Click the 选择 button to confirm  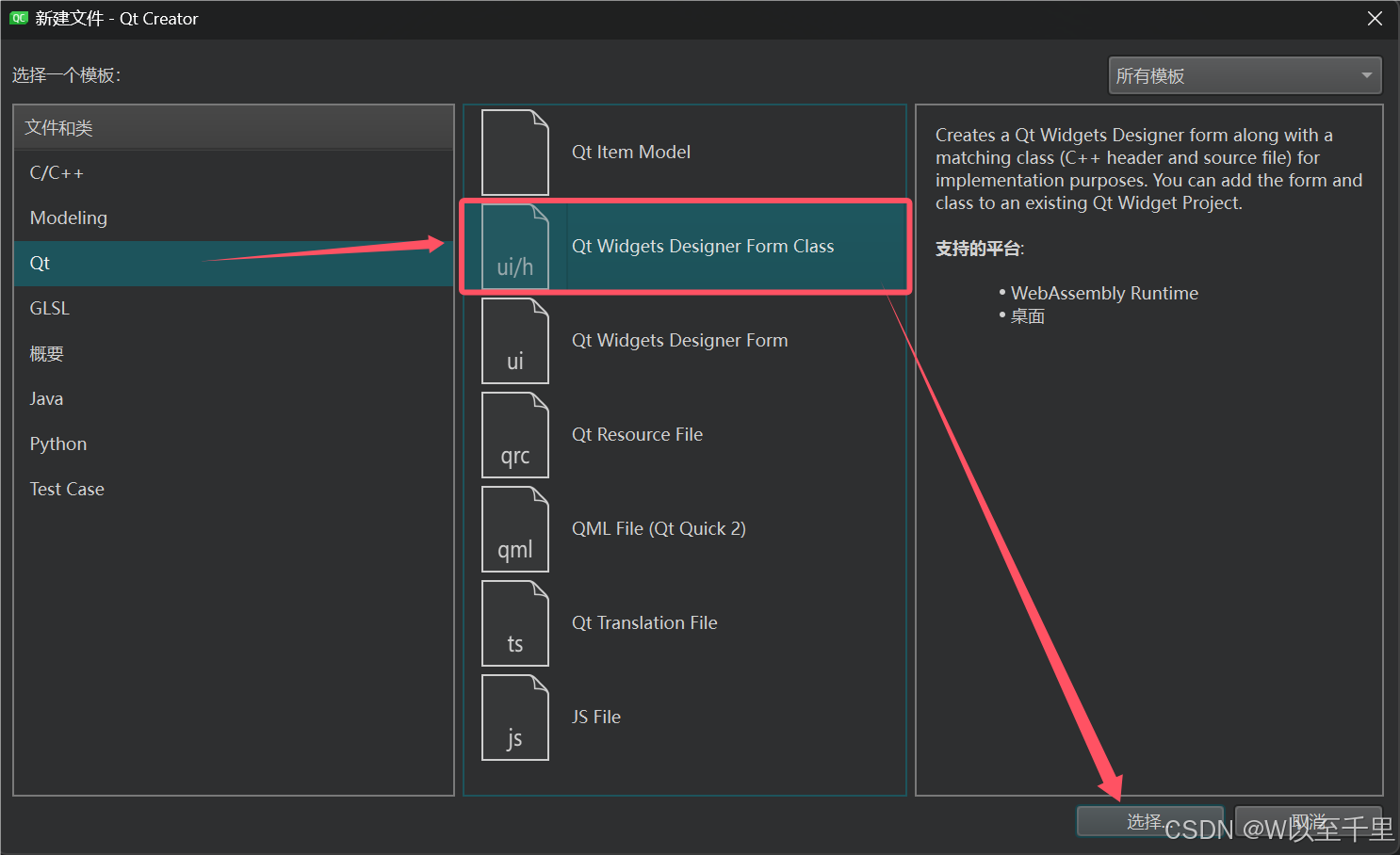(x=1150, y=822)
